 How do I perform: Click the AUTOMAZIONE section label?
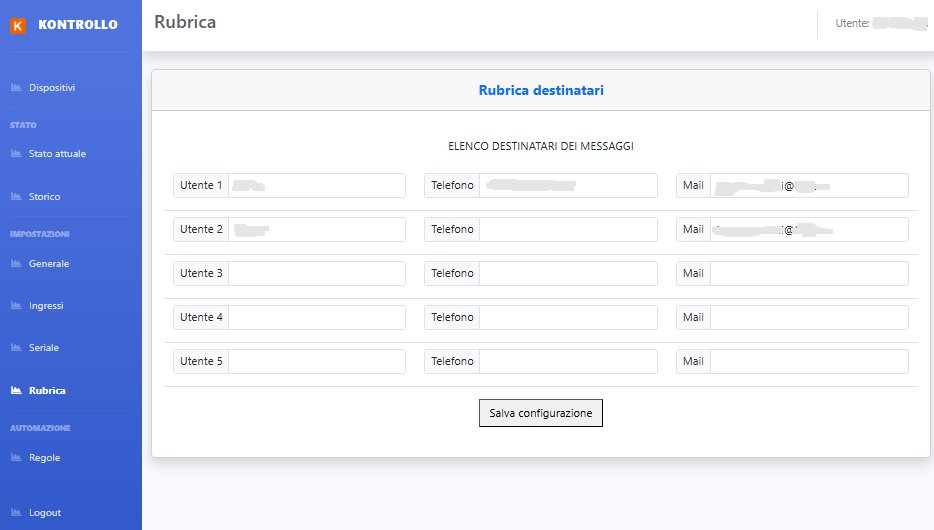click(40, 428)
